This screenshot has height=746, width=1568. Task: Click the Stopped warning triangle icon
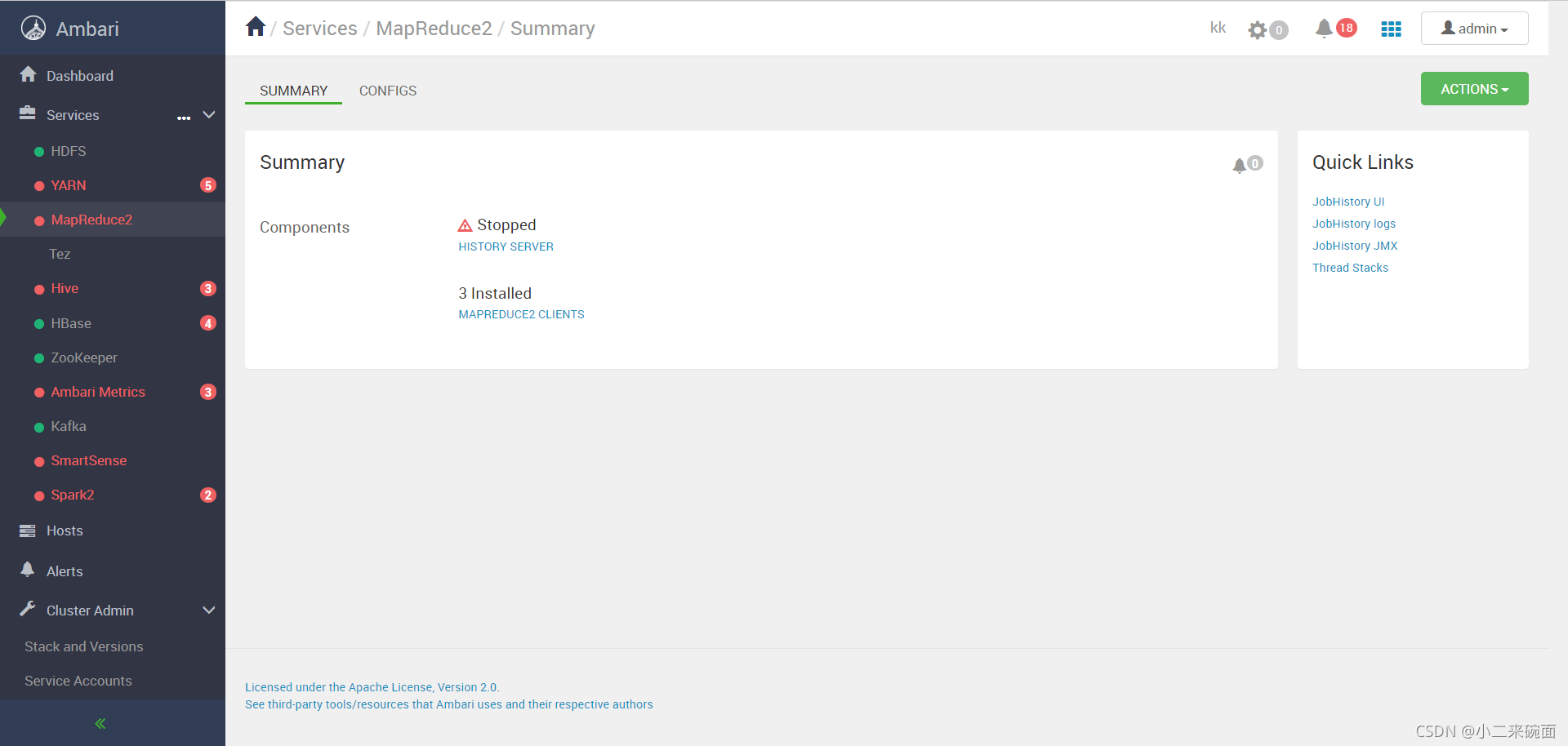pos(465,225)
